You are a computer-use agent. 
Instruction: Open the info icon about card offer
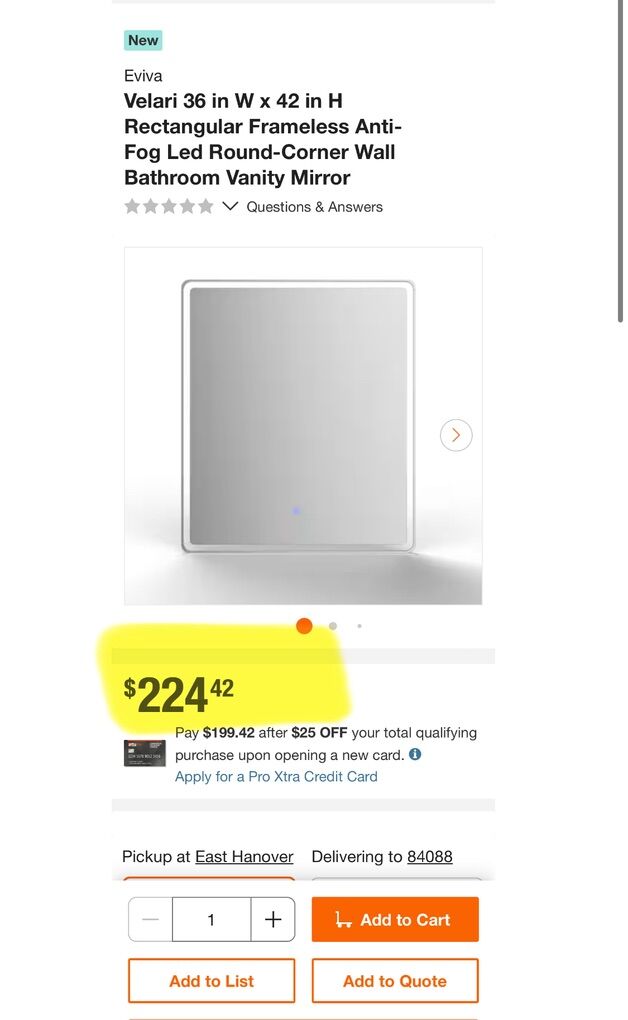click(x=415, y=754)
